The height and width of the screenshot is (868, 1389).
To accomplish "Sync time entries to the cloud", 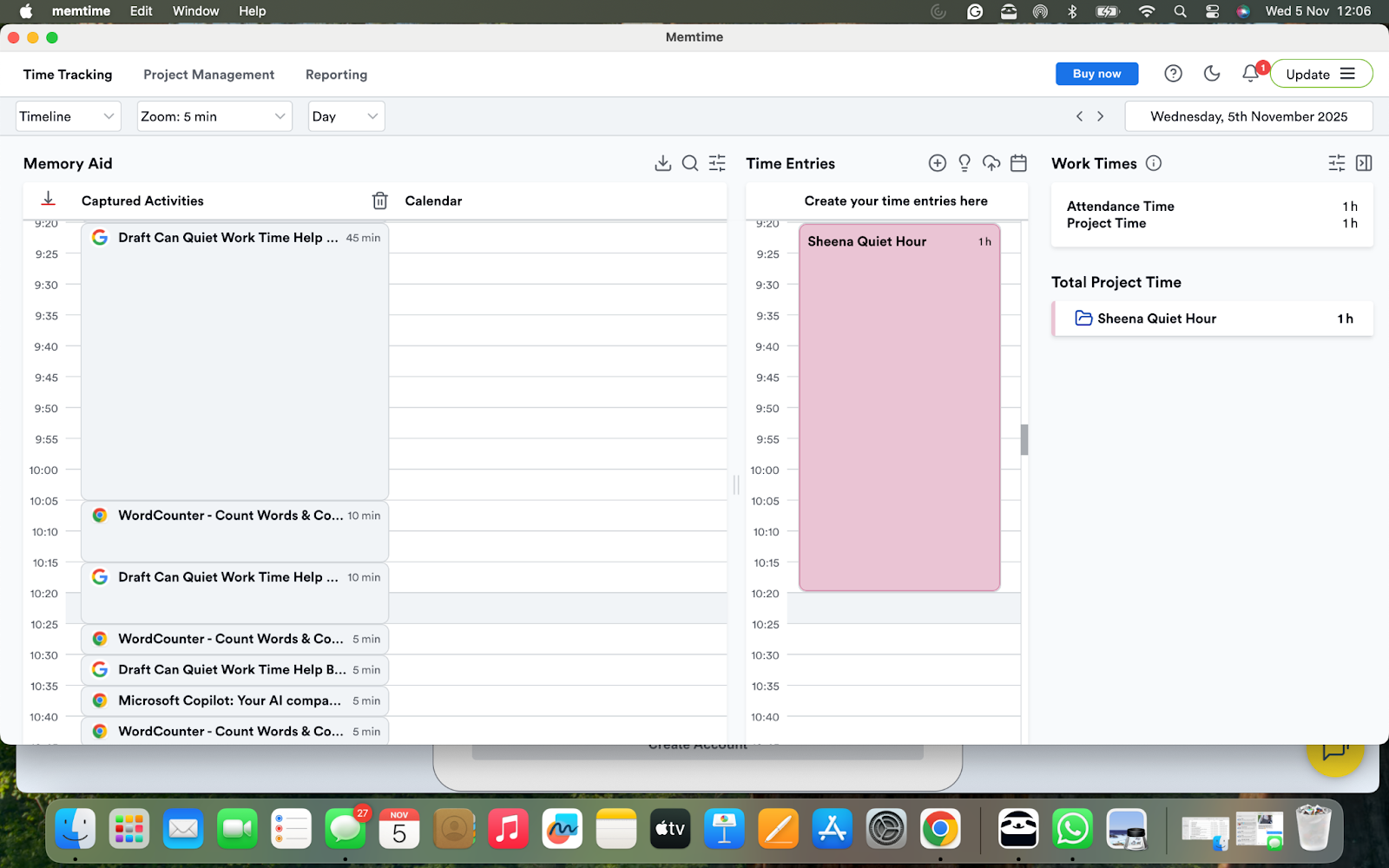I will pyautogui.click(x=991, y=162).
